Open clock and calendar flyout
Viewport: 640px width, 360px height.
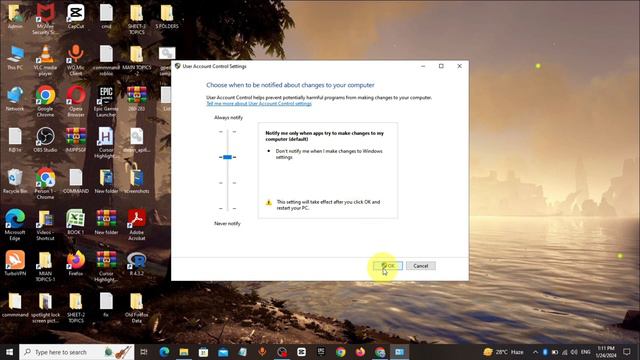coord(606,352)
